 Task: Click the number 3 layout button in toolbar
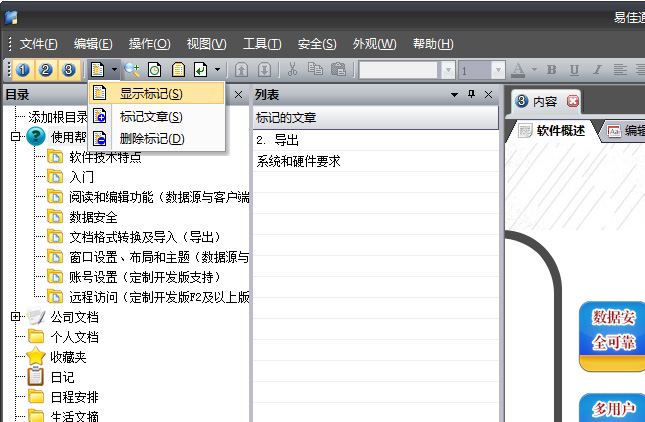pyautogui.click(x=68, y=70)
